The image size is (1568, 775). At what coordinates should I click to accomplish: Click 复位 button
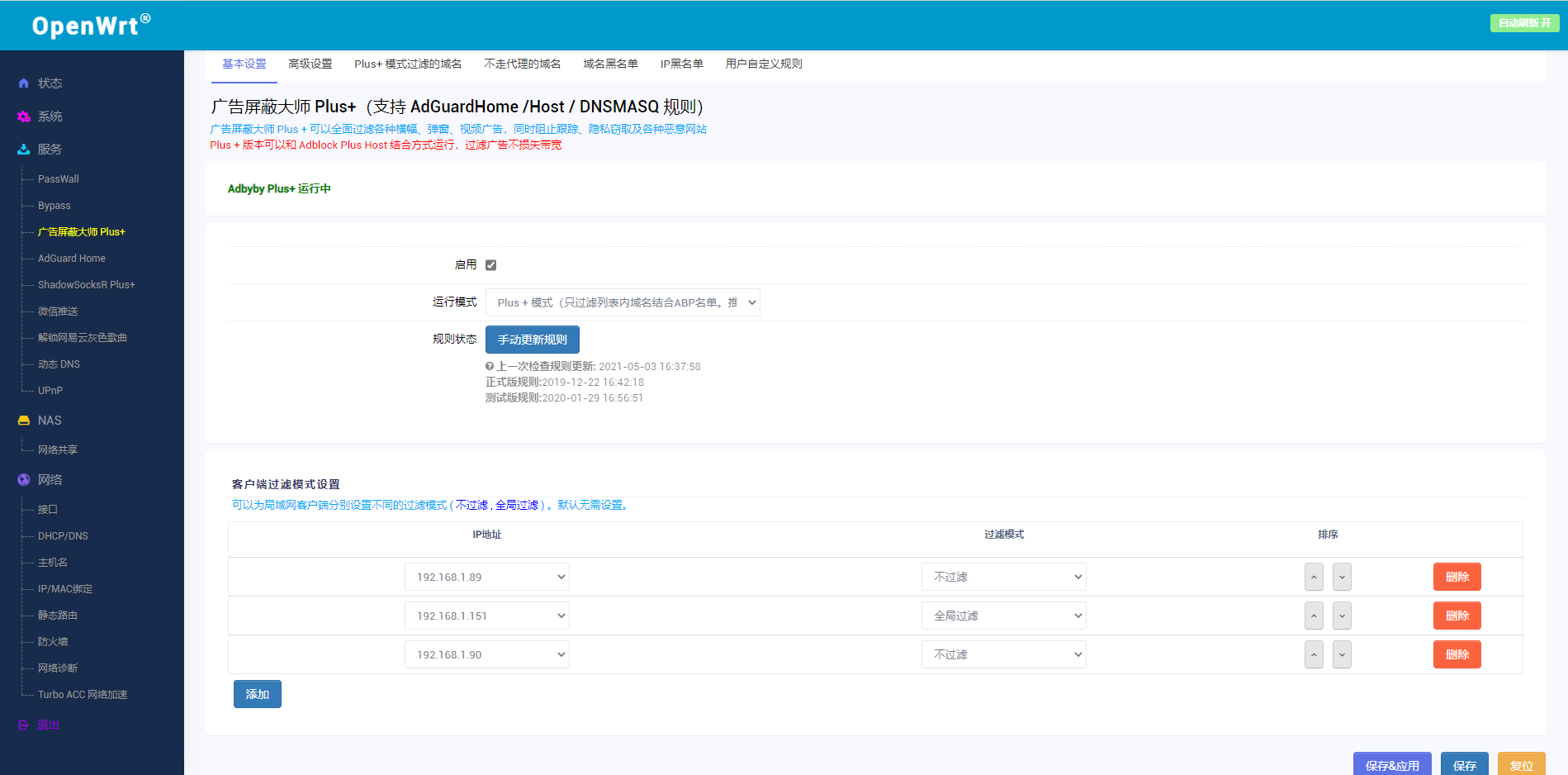[1522, 765]
